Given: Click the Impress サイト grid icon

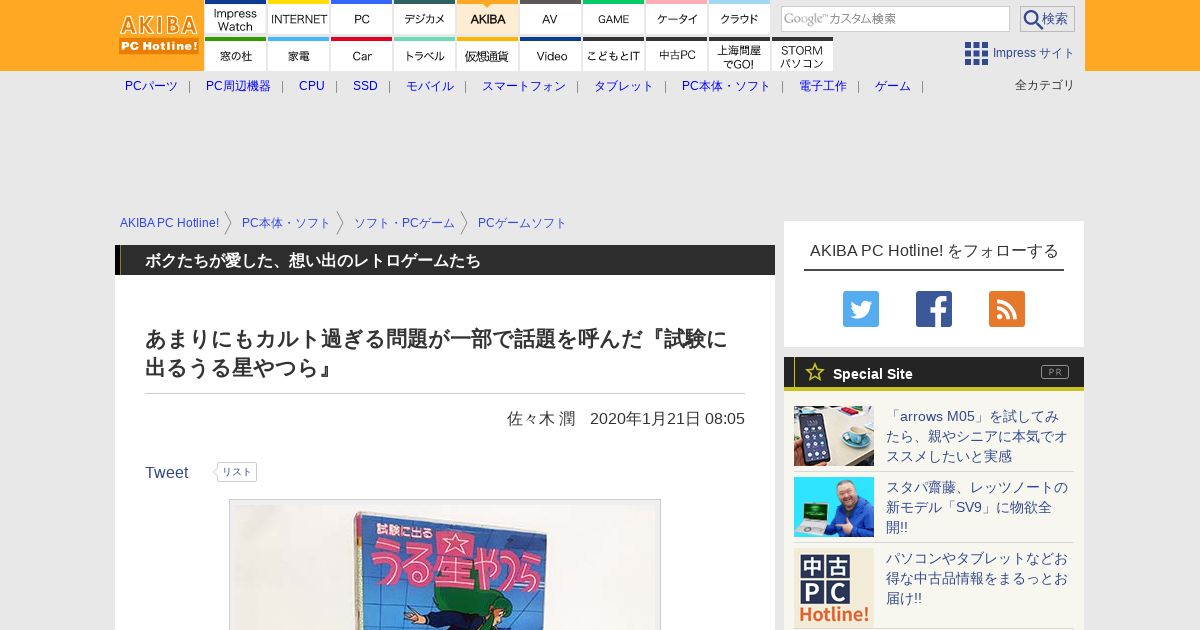Looking at the screenshot, I should coord(976,53).
